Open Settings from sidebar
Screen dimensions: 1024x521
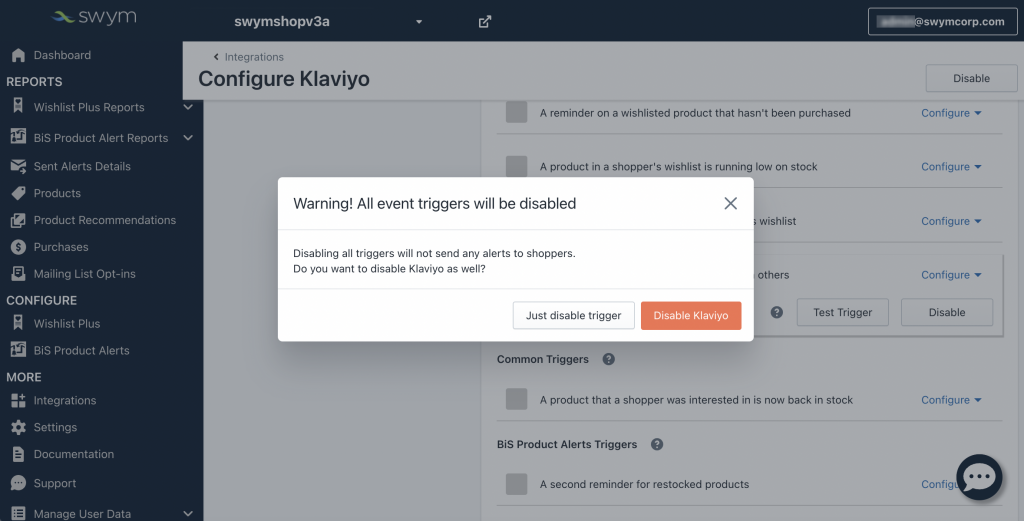(x=56, y=428)
